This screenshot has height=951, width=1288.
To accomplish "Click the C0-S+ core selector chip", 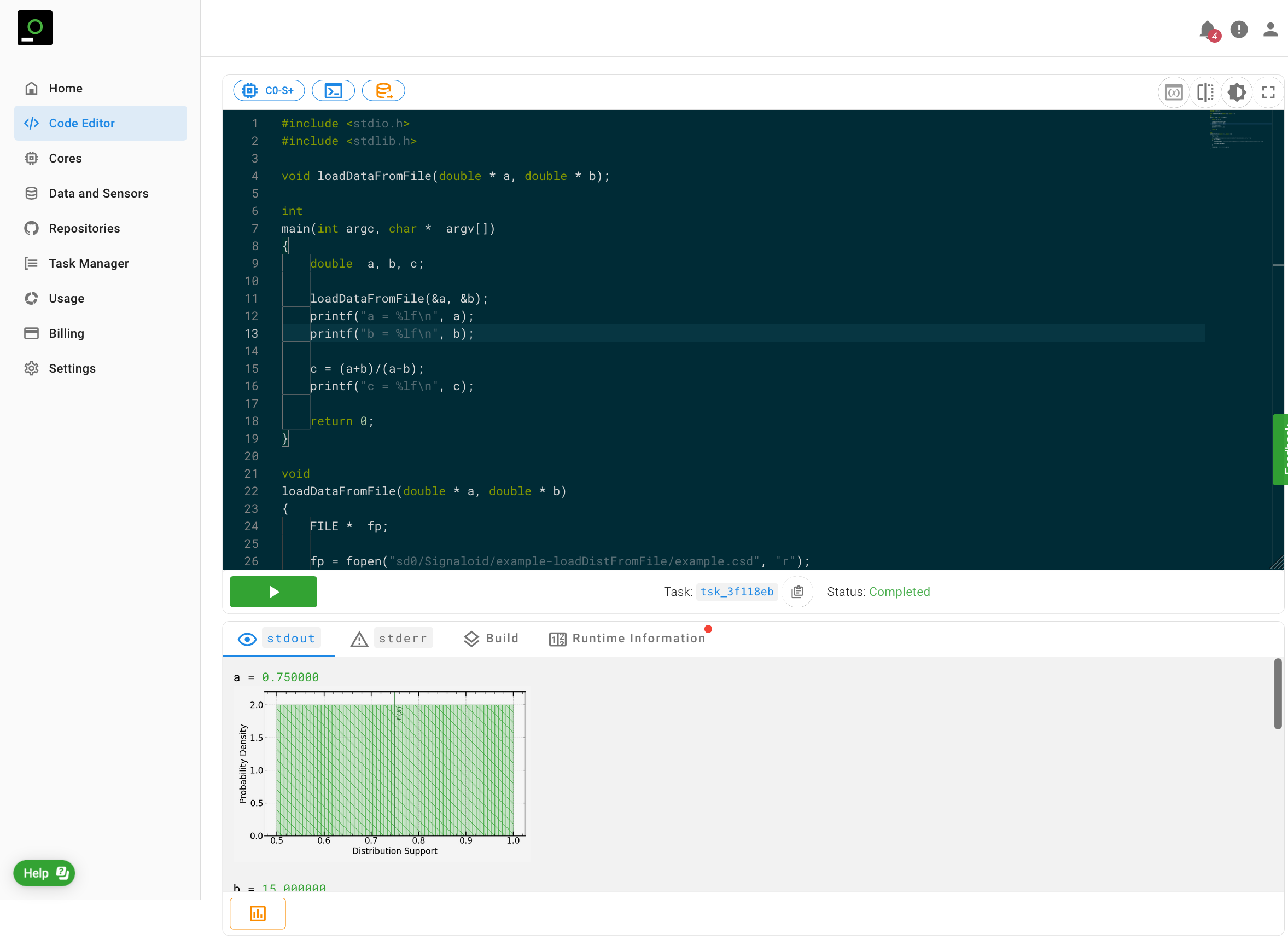I will point(269,90).
